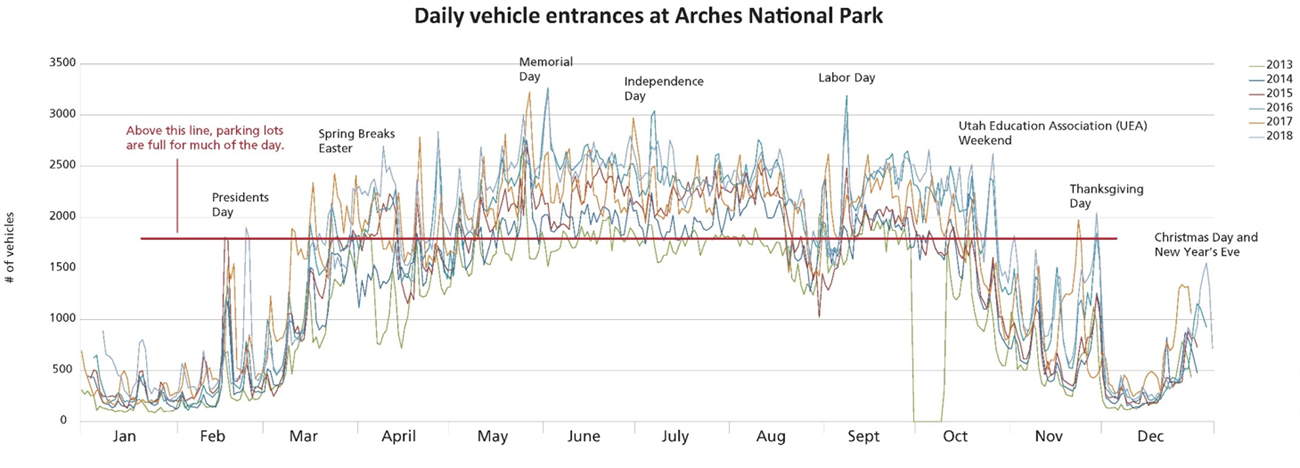Click the Jan month label
Viewport: 1300px width, 468px height.
tap(122, 437)
